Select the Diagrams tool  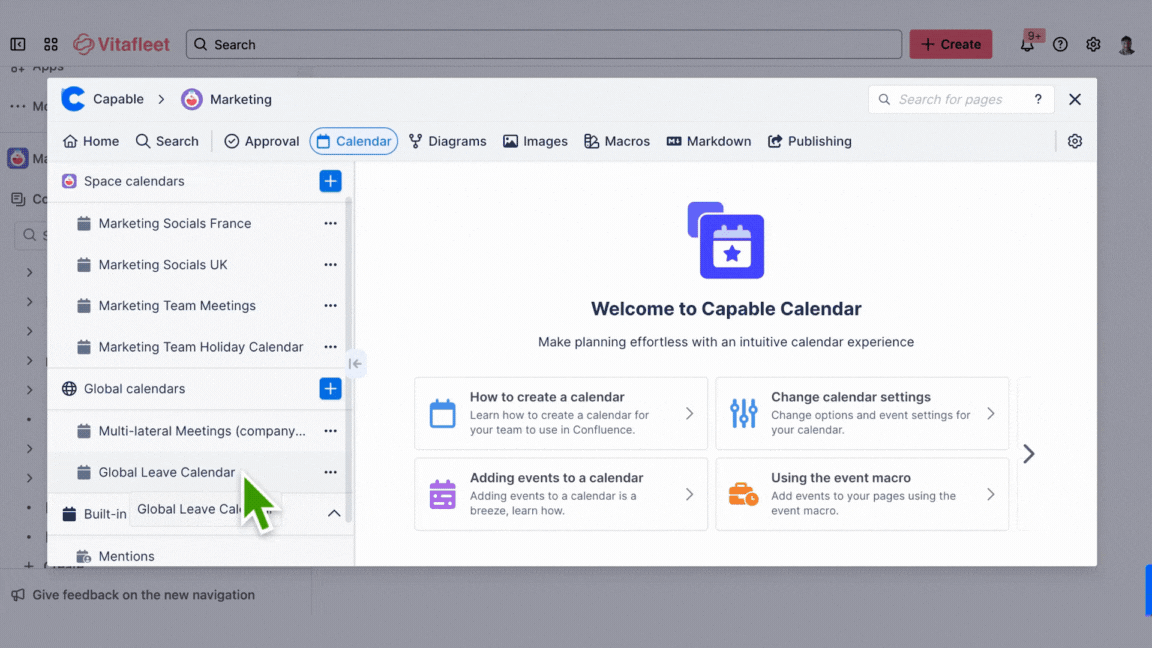click(x=447, y=141)
